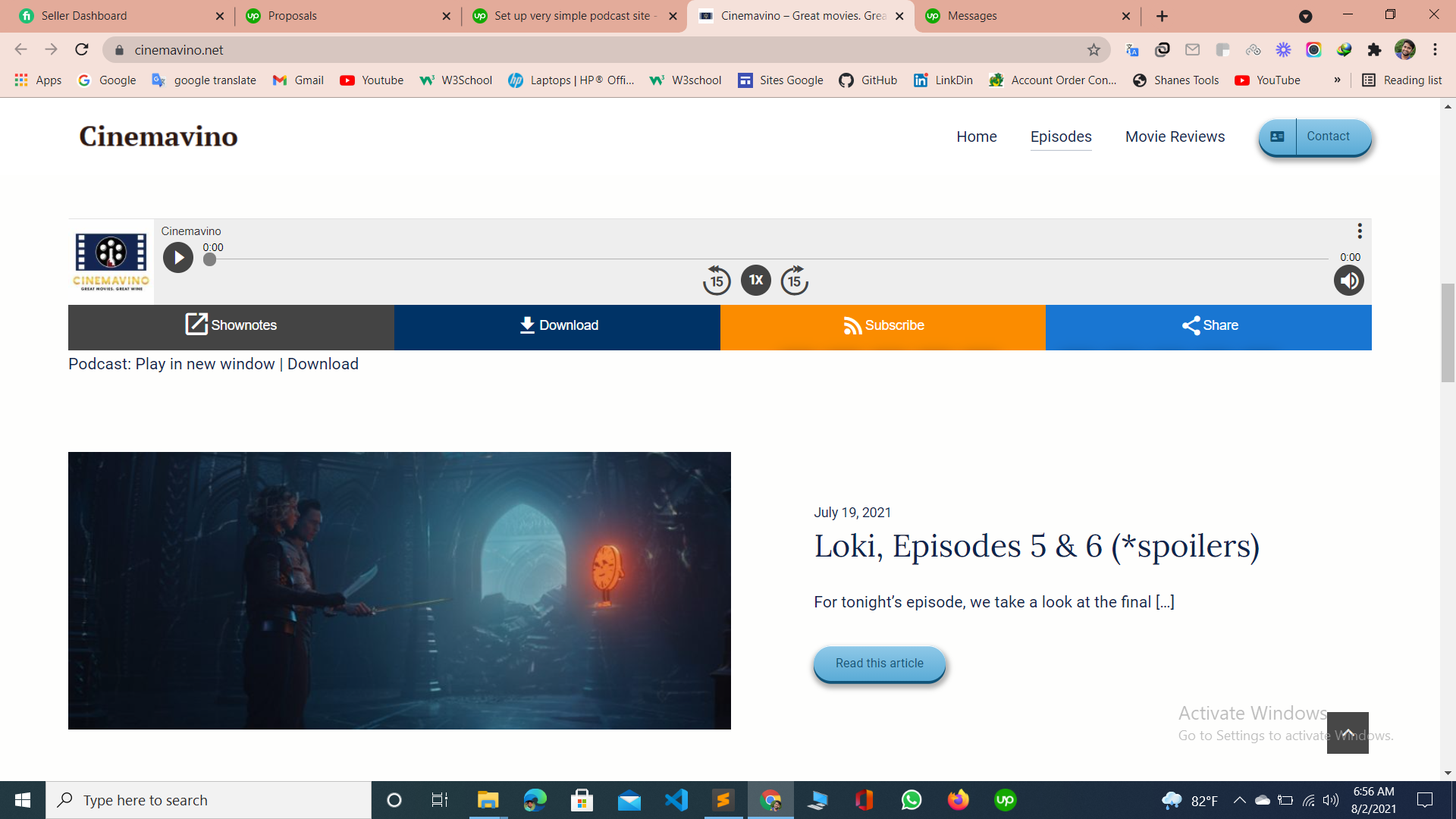
Task: Switch to Proposals tab
Action: point(349,16)
